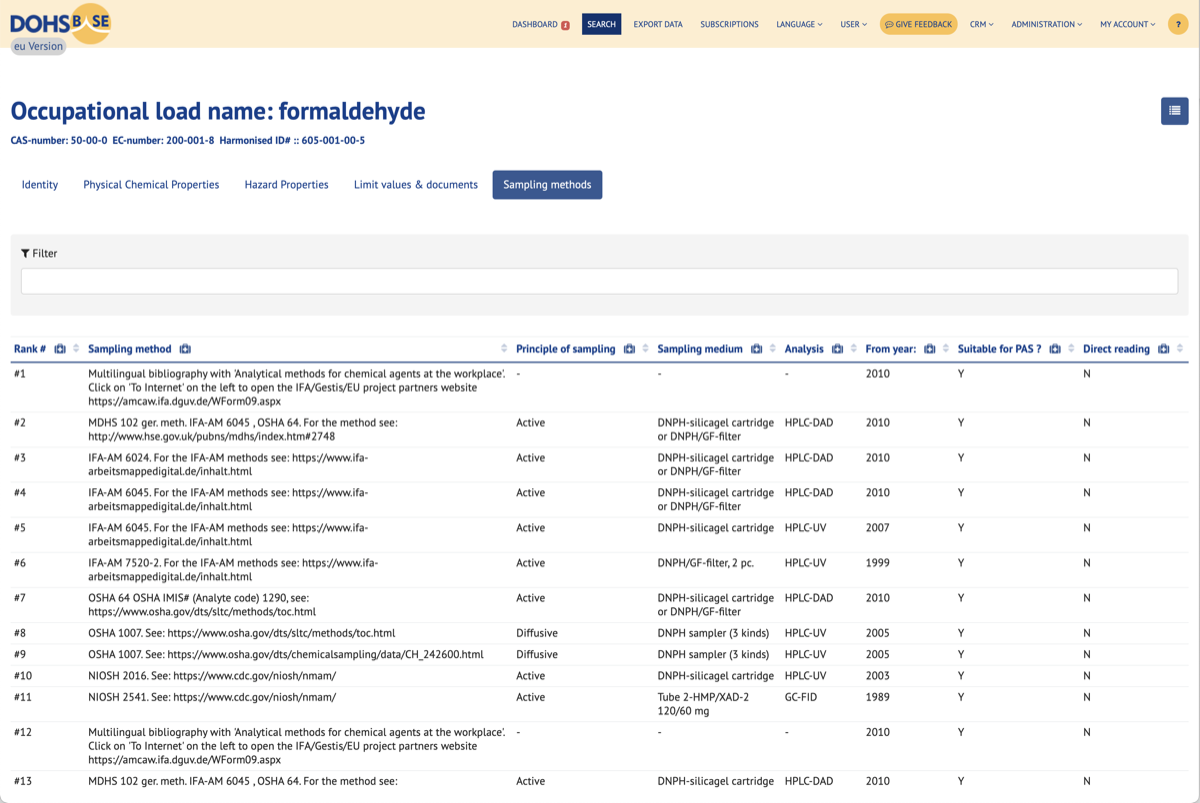Click 'Tube 2-HMP/XAD-2 120/60 mg' cell
This screenshot has width=1200, height=803.
703,704
